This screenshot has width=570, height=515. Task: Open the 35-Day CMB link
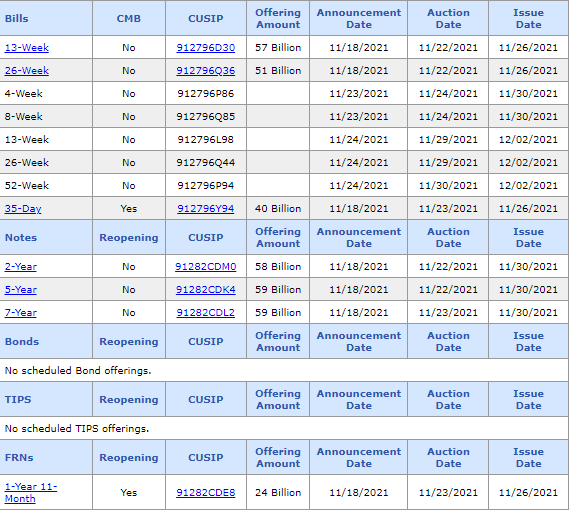23,209
